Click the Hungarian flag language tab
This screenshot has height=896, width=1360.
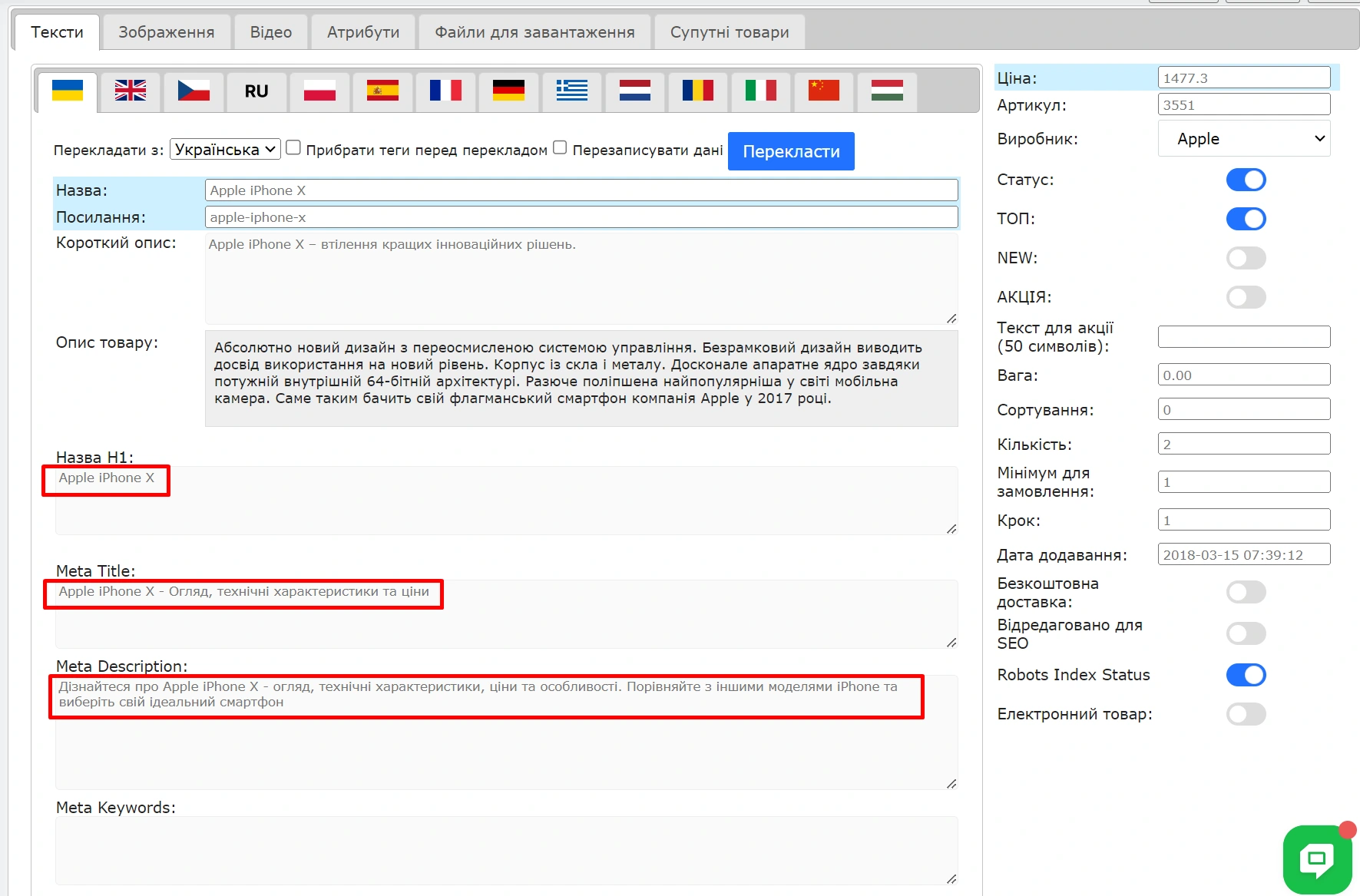[886, 91]
